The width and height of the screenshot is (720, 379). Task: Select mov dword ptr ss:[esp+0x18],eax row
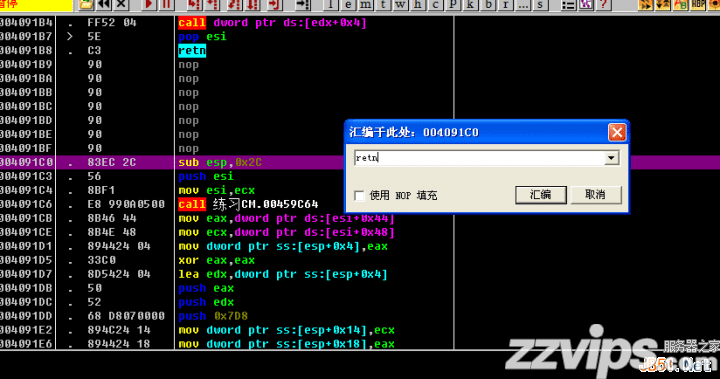287,344
